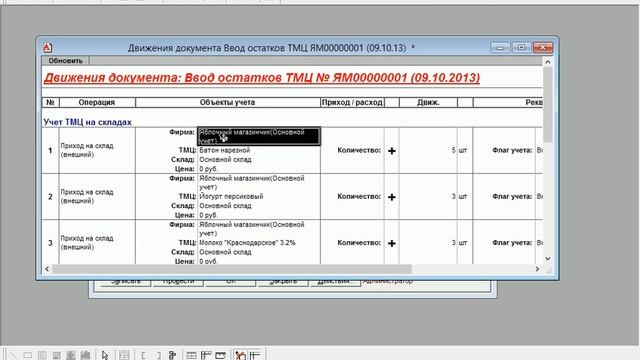Click the right bracket icon in bottom toolbar
640x360 pixels.
coord(158,355)
